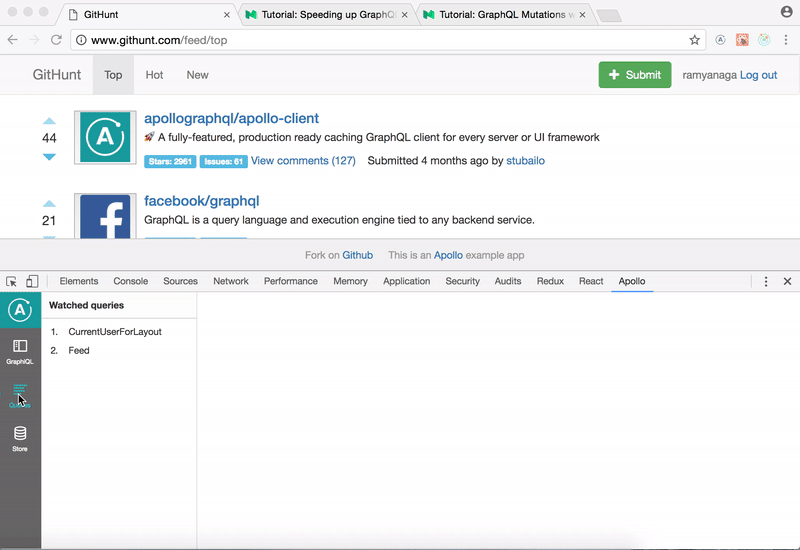800x550 pixels.
Task: Open the Apollo link in footer
Action: click(x=448, y=255)
